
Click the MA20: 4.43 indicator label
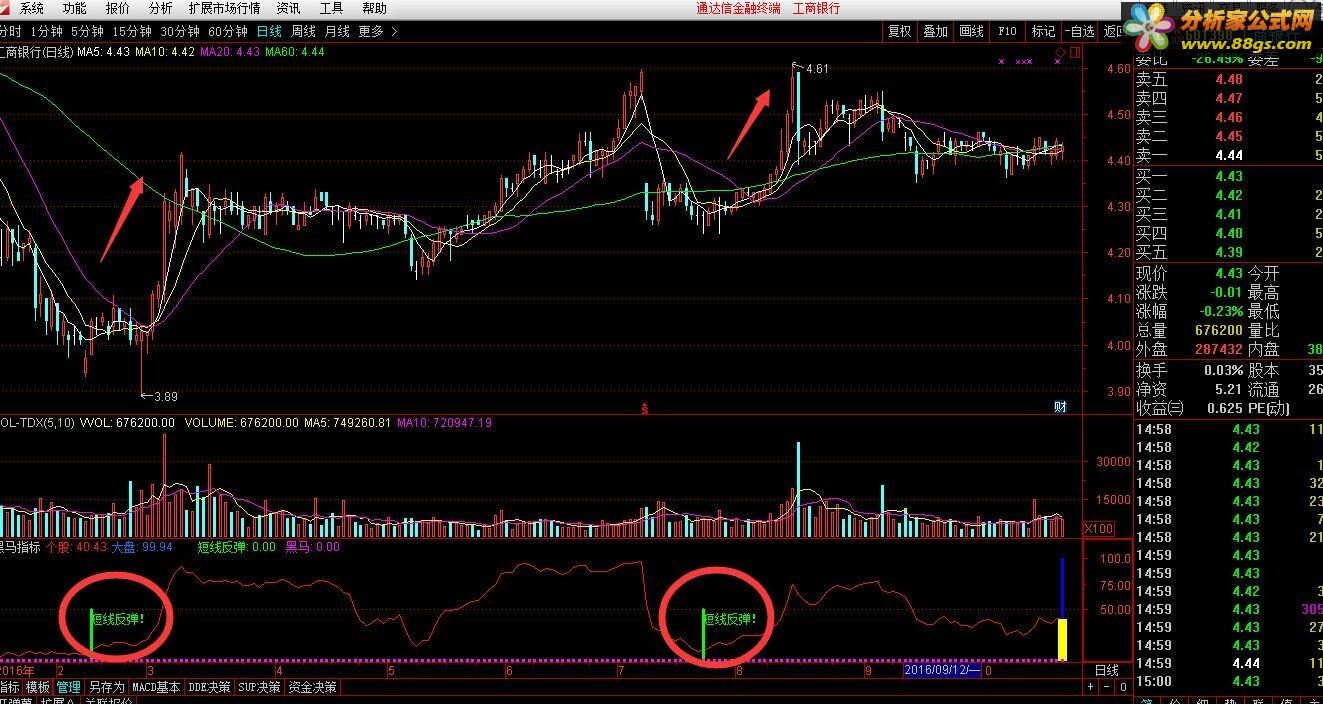point(230,51)
